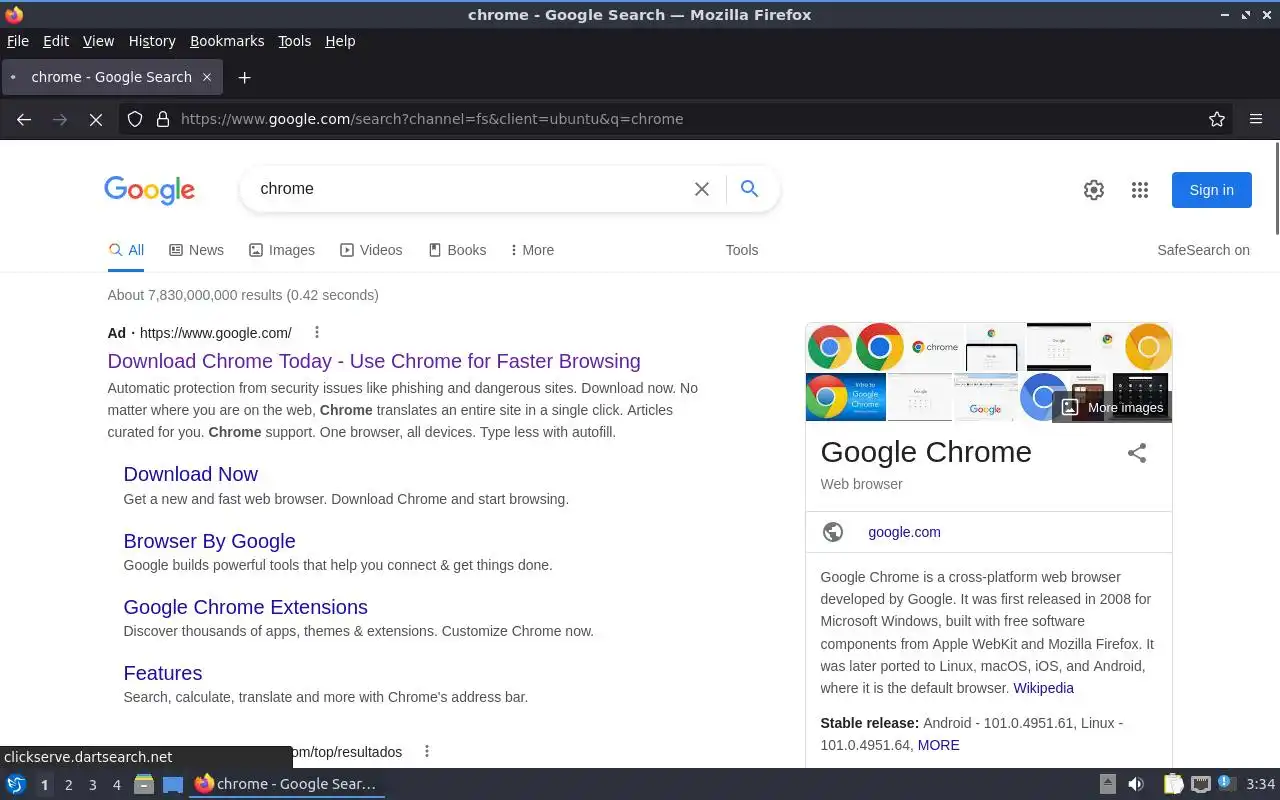
Task: Open the Download Now sitelink
Action: 190,474
